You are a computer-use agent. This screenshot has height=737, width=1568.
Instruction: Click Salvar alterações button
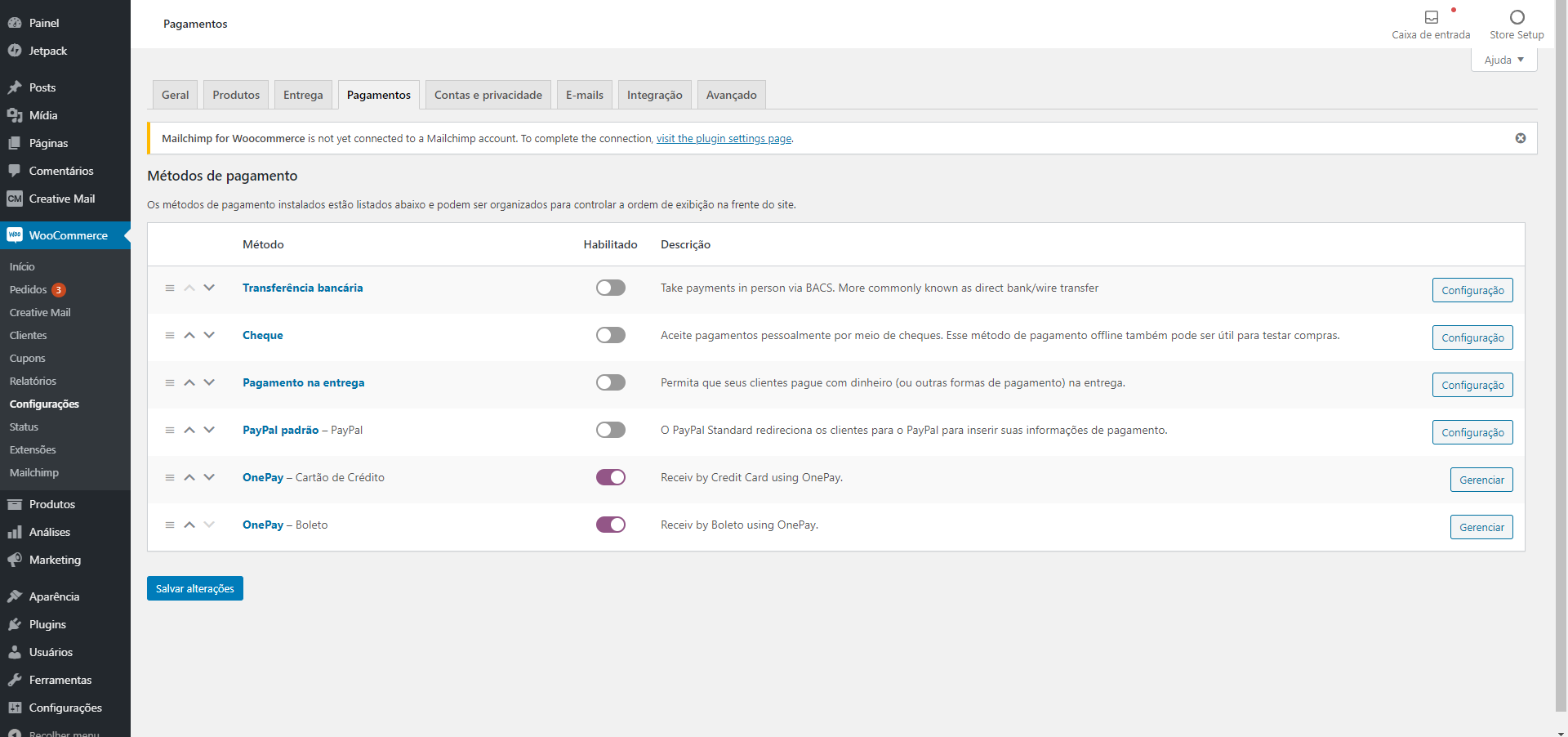click(x=195, y=588)
